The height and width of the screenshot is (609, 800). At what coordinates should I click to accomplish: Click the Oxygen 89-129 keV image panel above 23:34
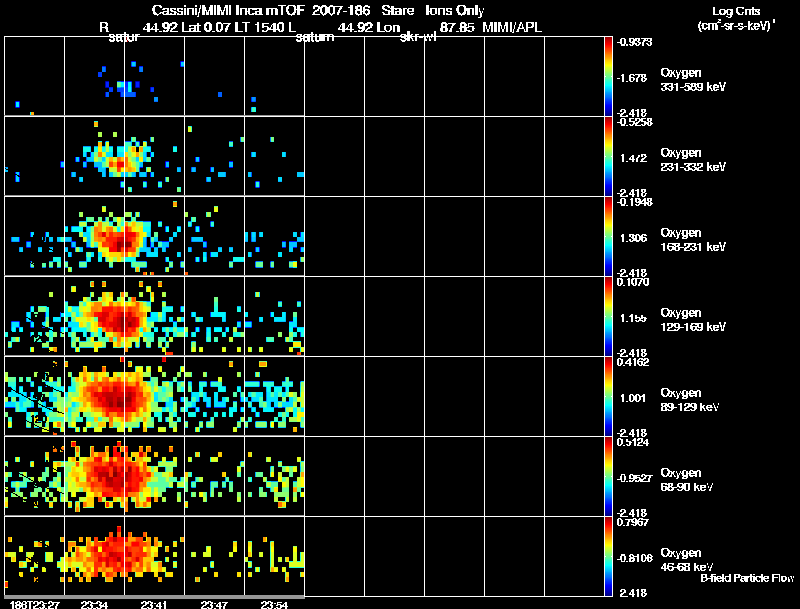tap(94, 396)
